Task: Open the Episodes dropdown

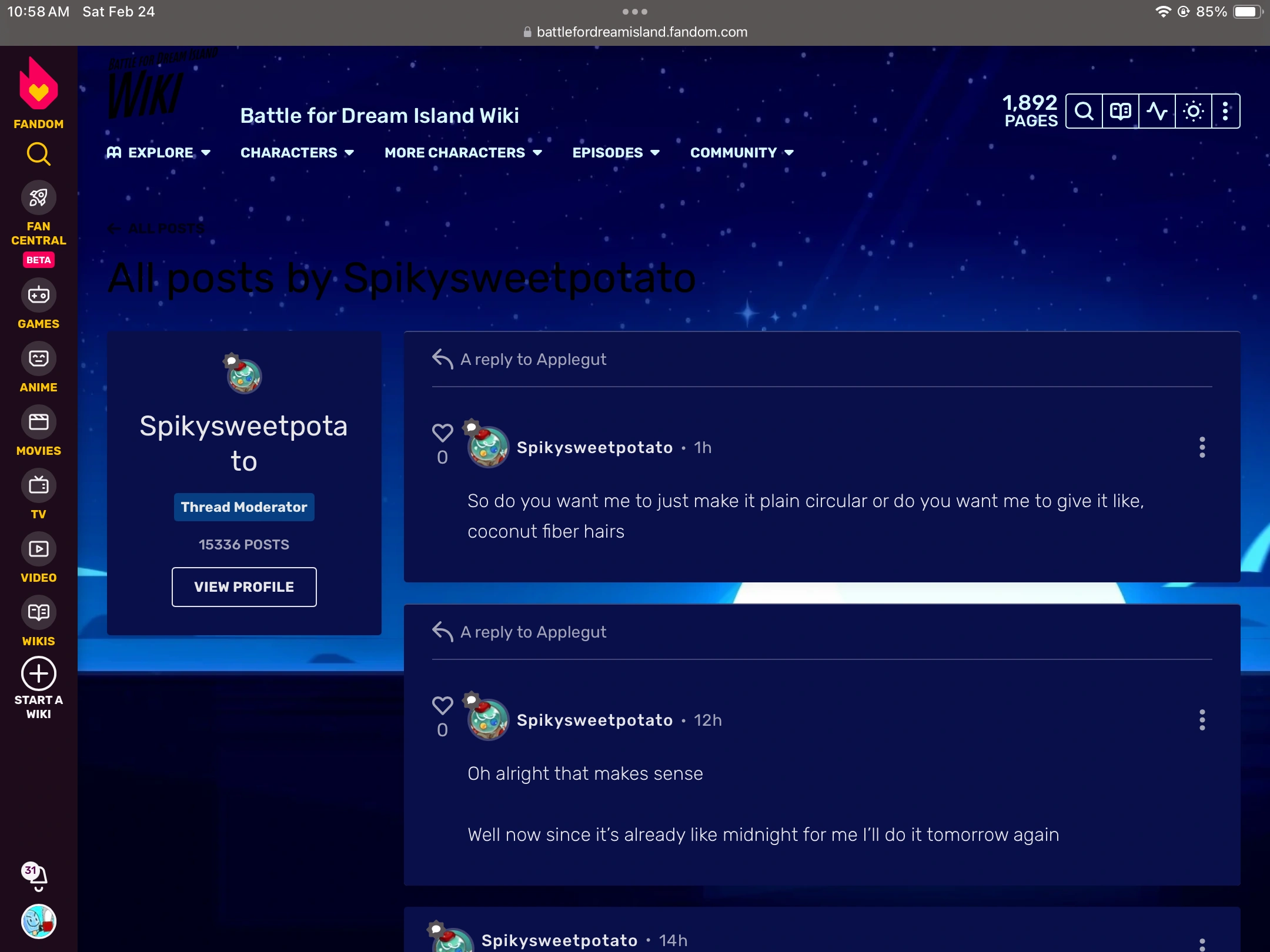Action: tap(616, 152)
